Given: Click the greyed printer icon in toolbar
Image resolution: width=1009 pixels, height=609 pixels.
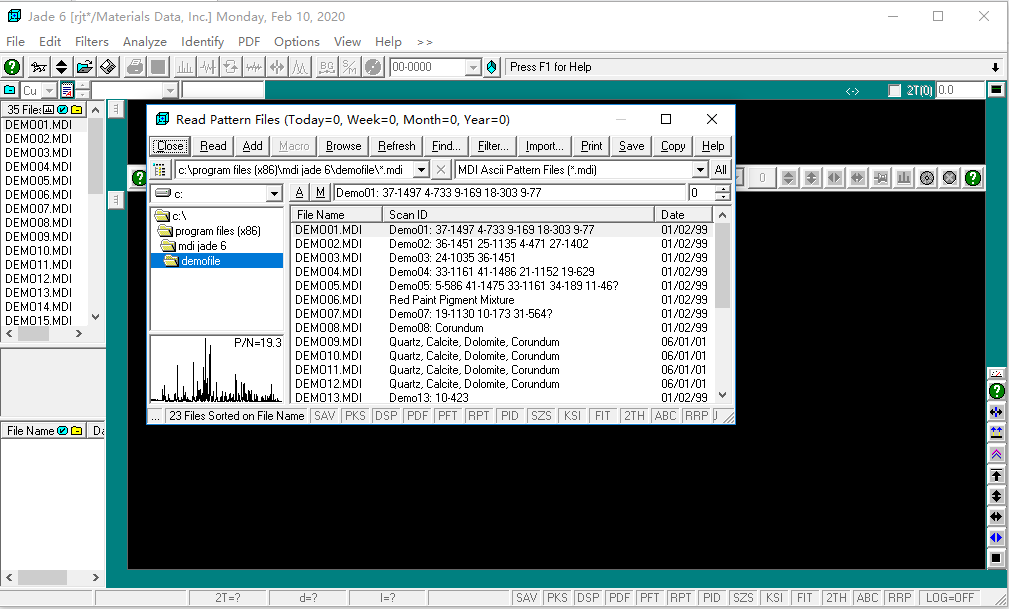Looking at the screenshot, I should [x=135, y=67].
